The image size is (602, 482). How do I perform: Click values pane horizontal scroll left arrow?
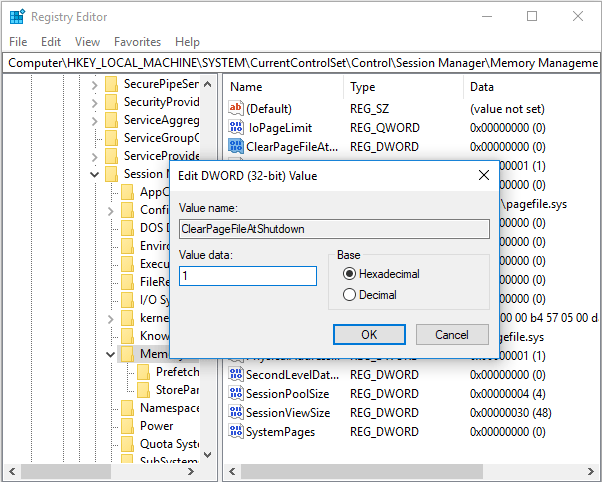pyautogui.click(x=232, y=471)
